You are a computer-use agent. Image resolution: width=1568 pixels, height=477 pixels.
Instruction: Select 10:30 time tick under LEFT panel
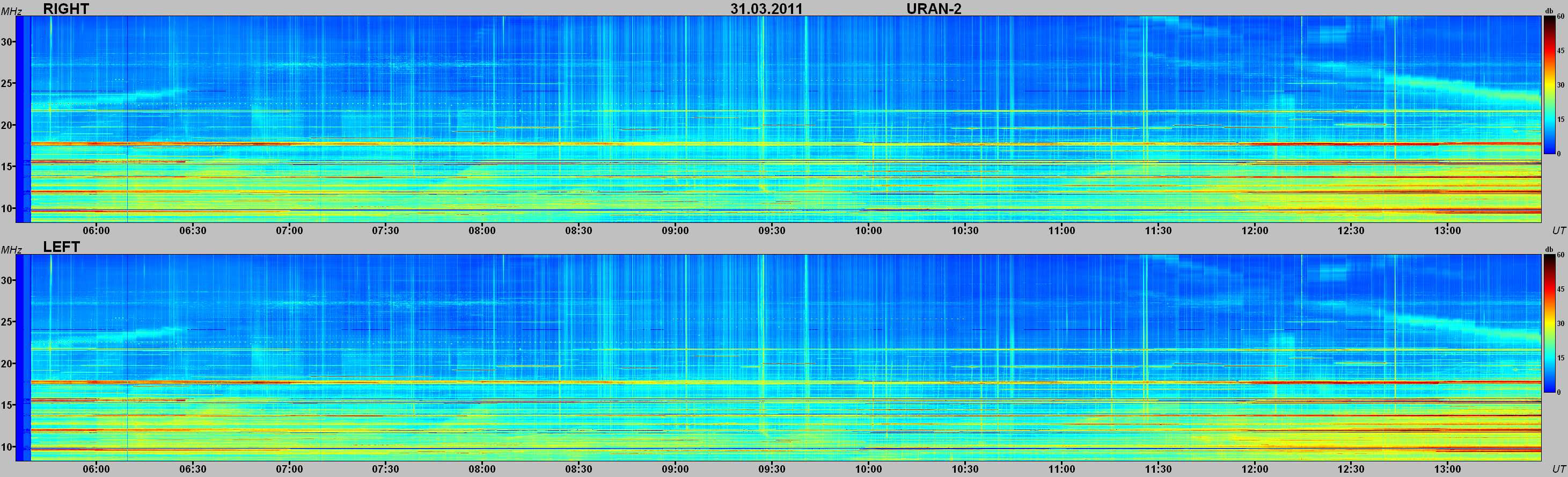pos(965,468)
